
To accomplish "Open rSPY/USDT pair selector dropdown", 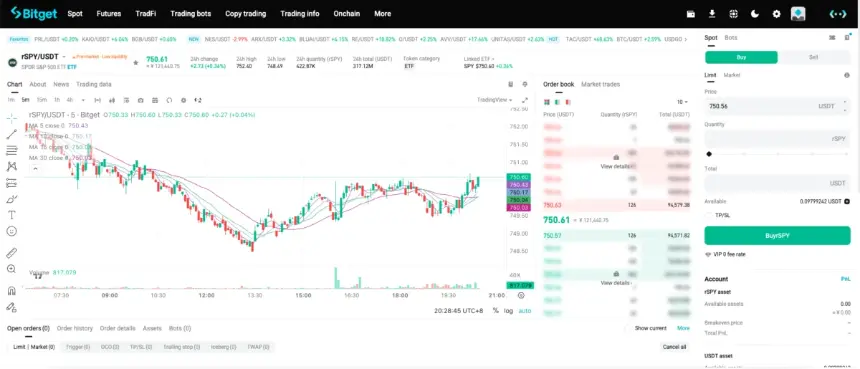I will click(x=64, y=57).
